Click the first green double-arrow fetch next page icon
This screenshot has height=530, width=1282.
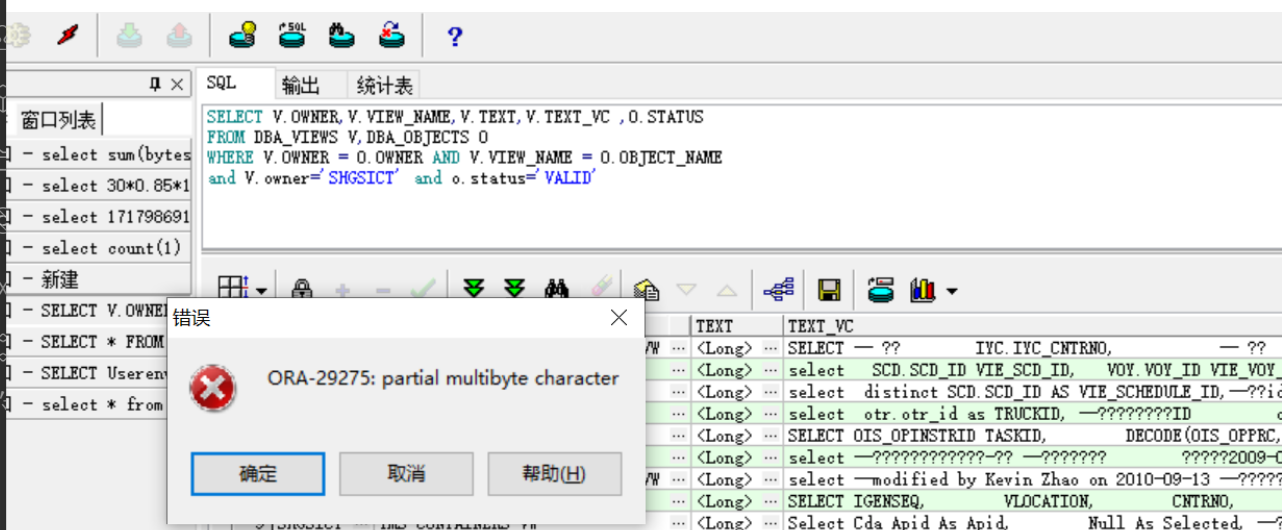474,290
